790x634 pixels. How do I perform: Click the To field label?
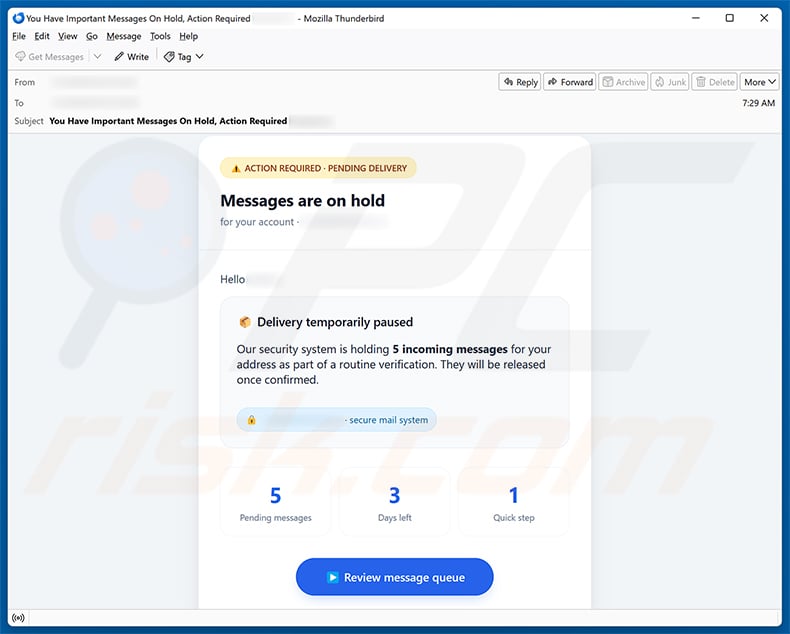point(19,103)
